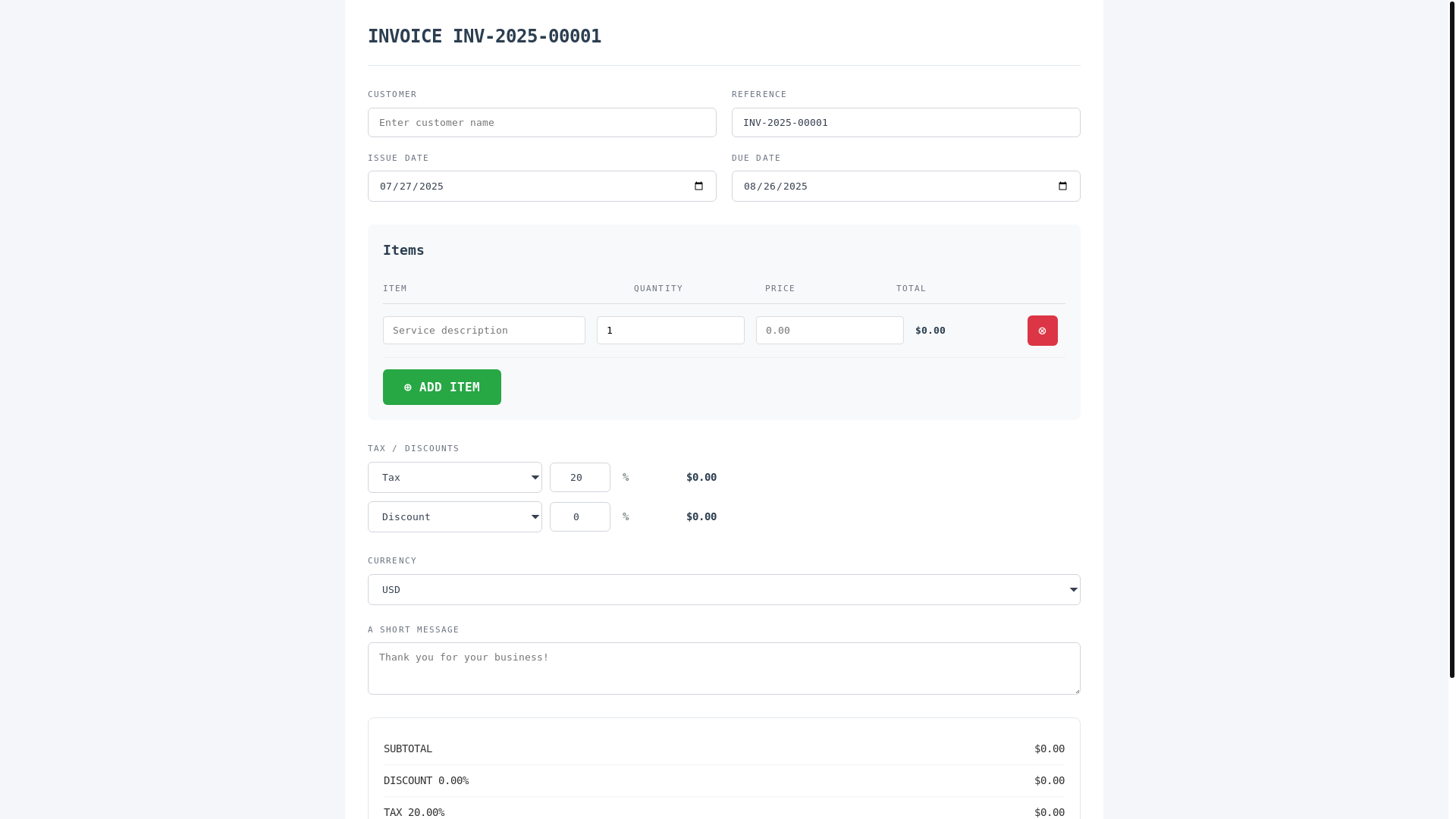The width and height of the screenshot is (1456, 819).
Task: Click the REFERENCE label
Action: tap(759, 95)
